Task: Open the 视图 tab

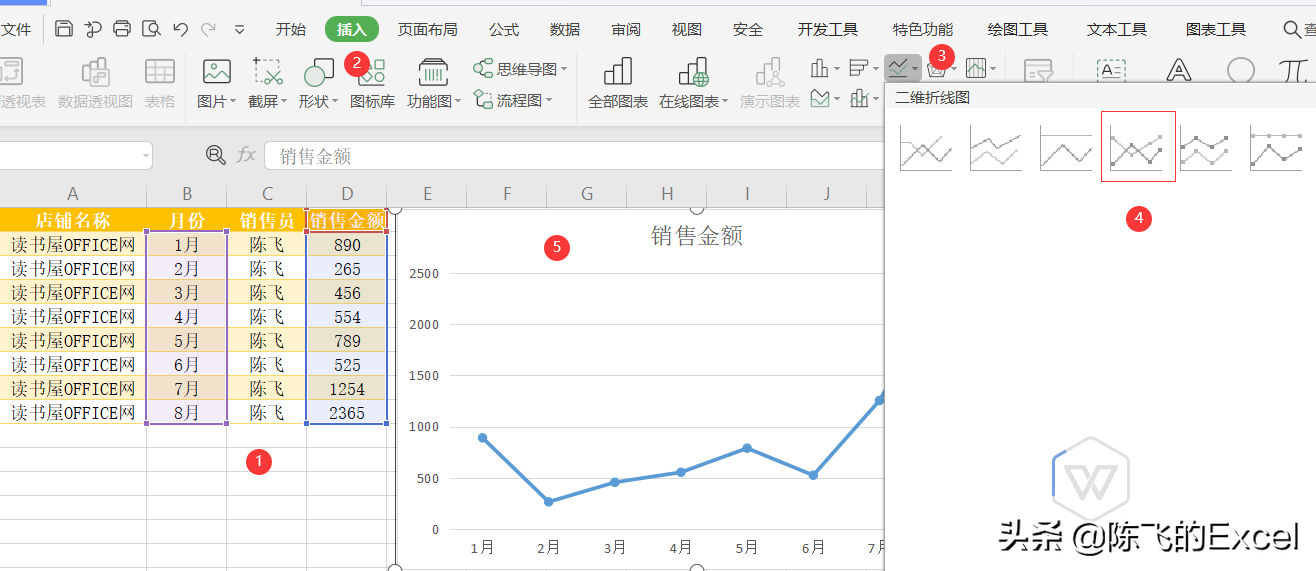Action: point(687,29)
